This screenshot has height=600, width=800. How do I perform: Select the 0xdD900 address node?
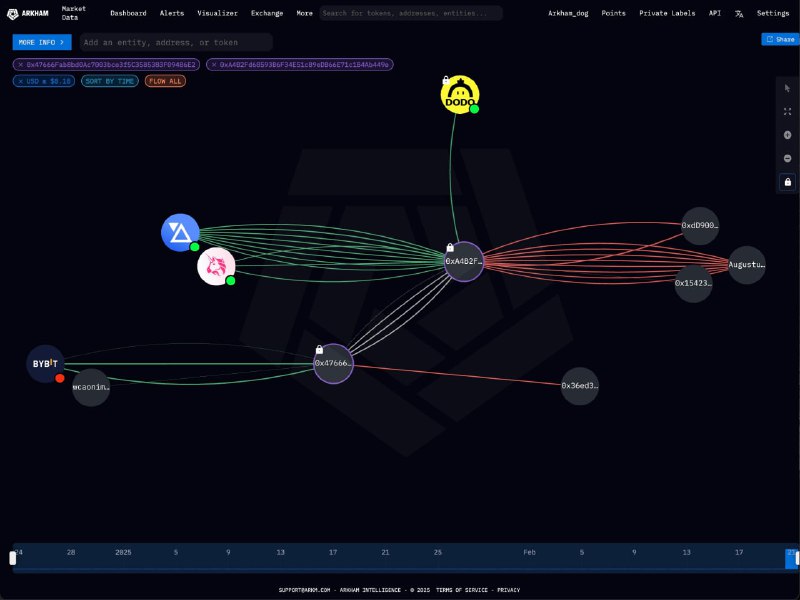coord(700,226)
